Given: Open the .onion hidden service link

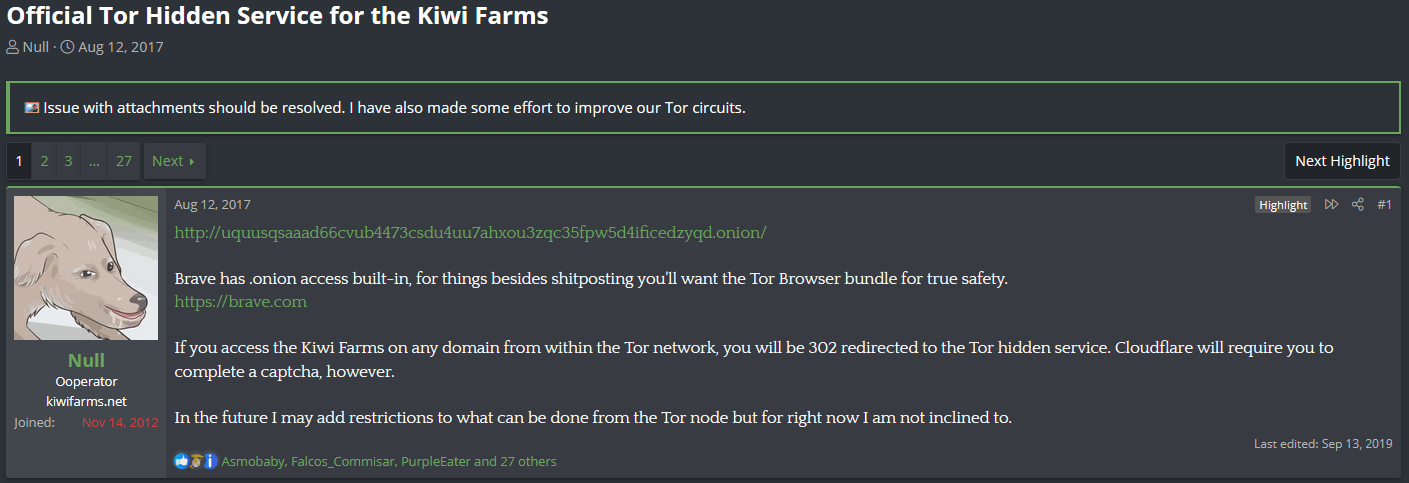Looking at the screenshot, I should tap(470, 232).
